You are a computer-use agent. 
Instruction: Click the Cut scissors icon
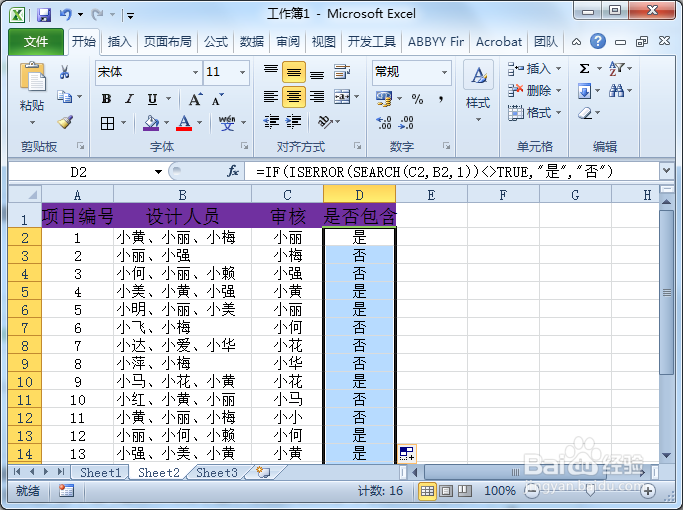click(65, 72)
